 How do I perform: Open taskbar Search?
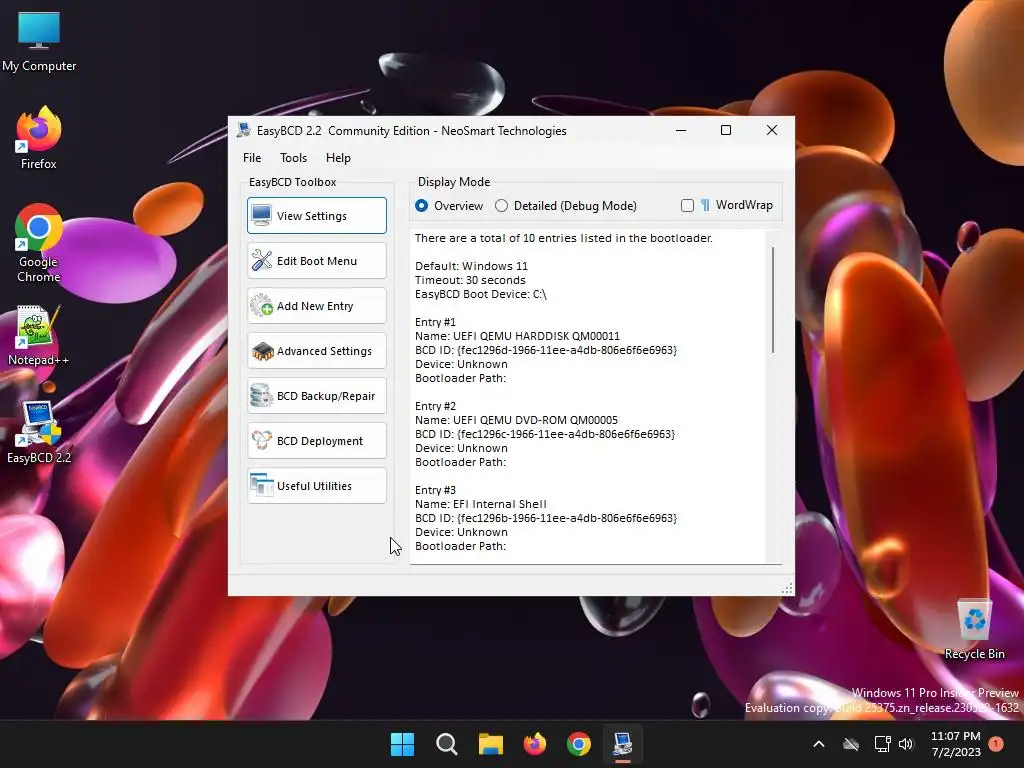tap(447, 744)
